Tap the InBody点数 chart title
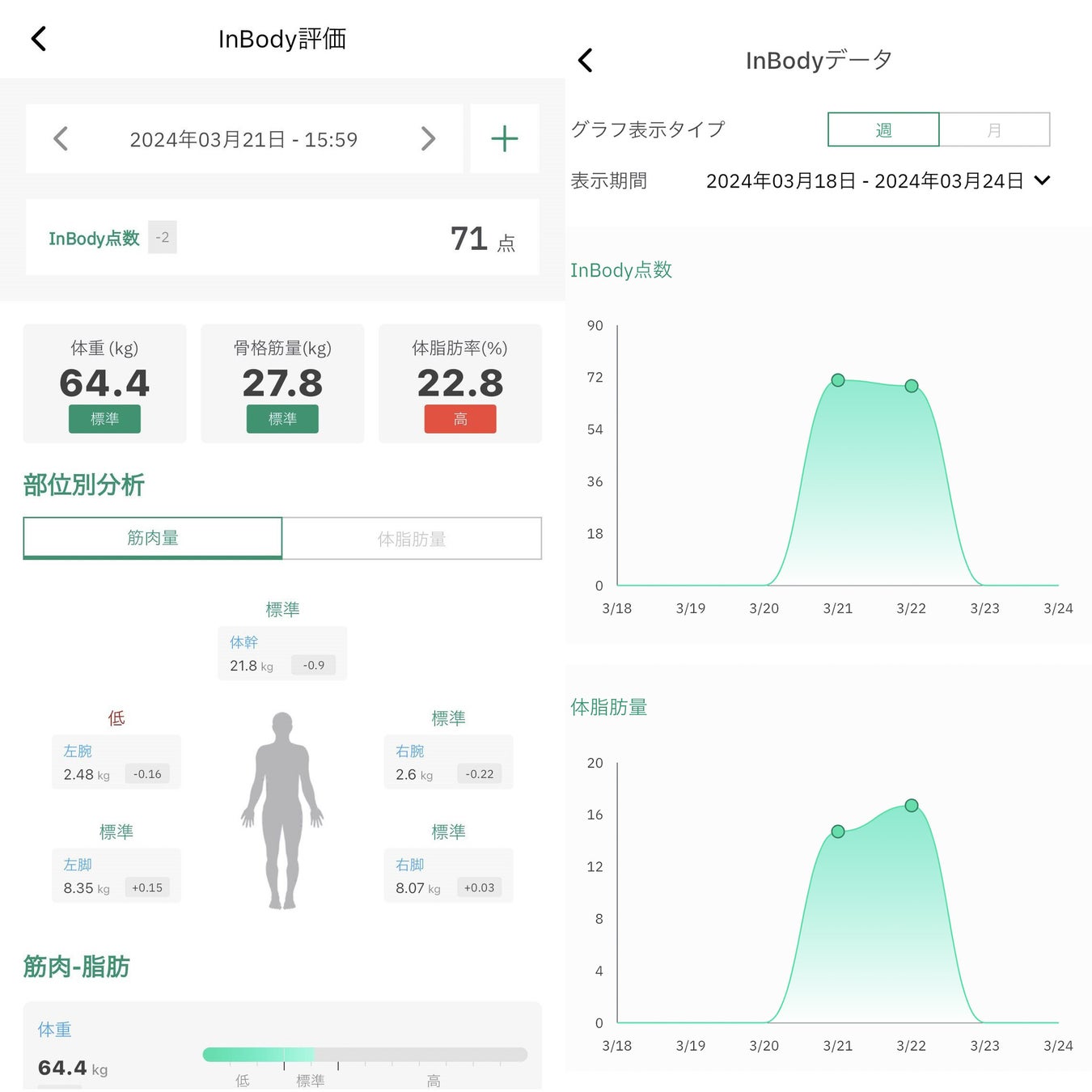The height and width of the screenshot is (1092, 1092). (621, 270)
